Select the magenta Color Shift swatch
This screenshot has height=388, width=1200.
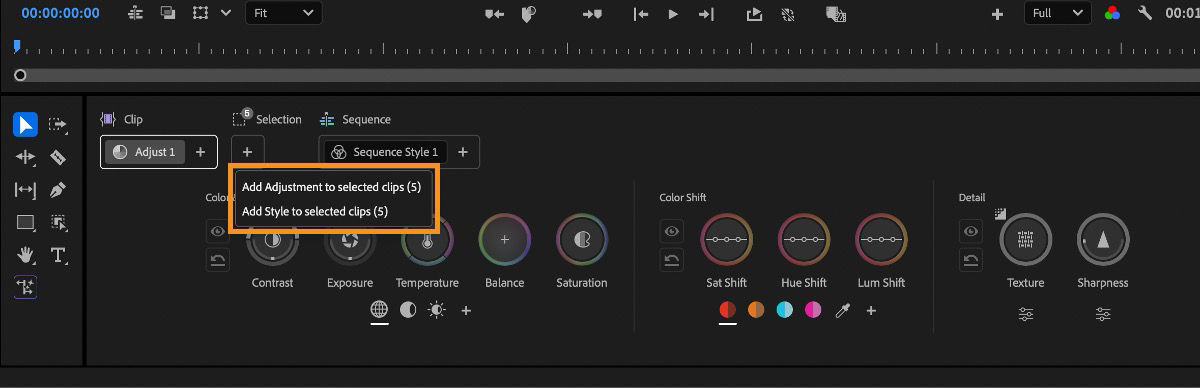(813, 310)
